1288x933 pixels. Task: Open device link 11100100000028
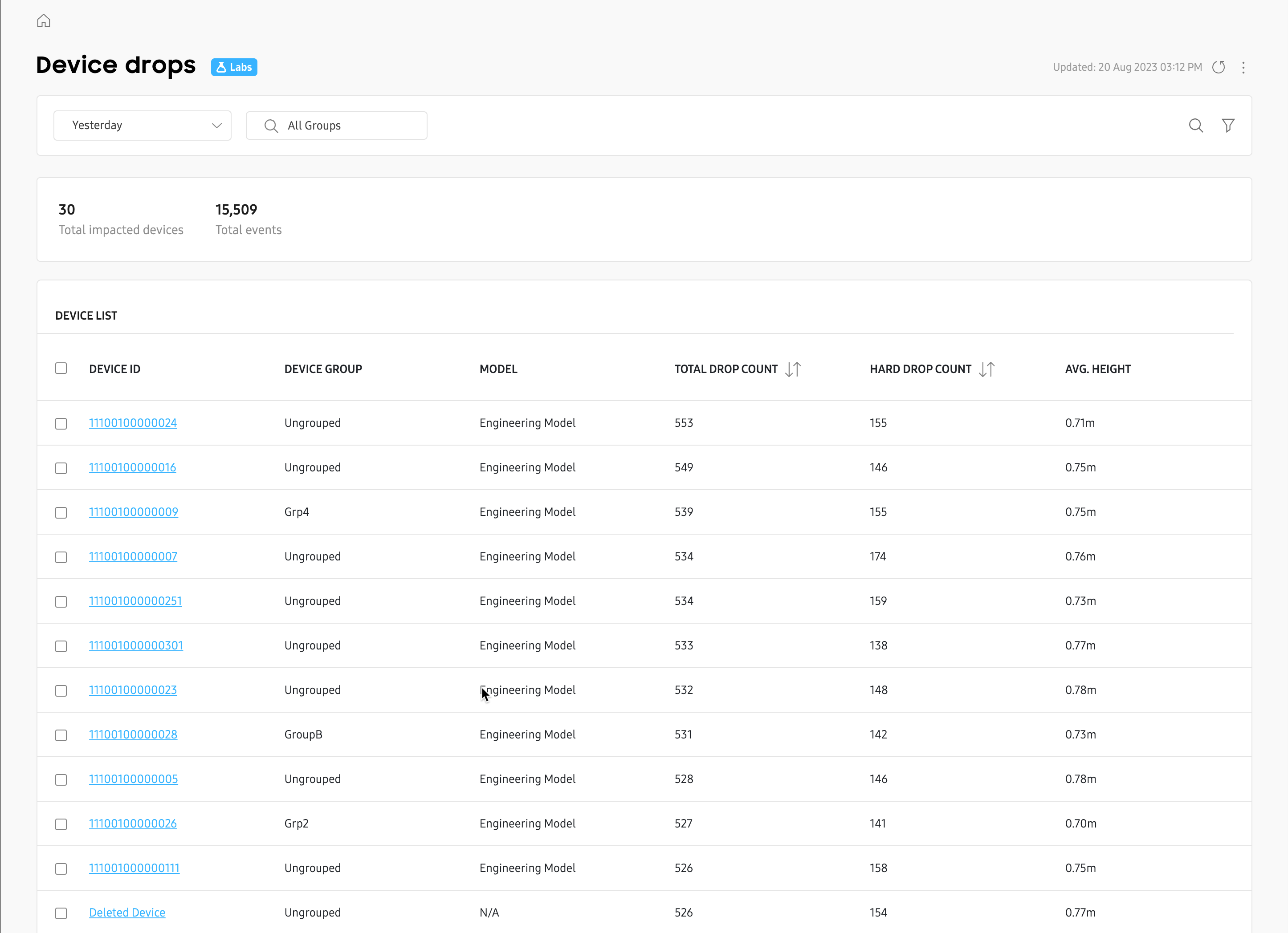(x=133, y=734)
